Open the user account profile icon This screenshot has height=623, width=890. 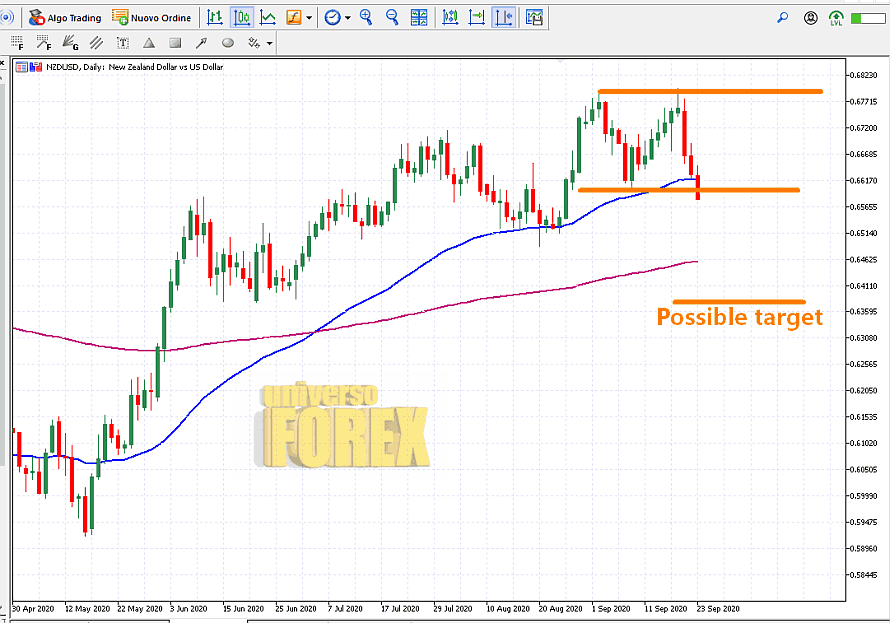811,18
